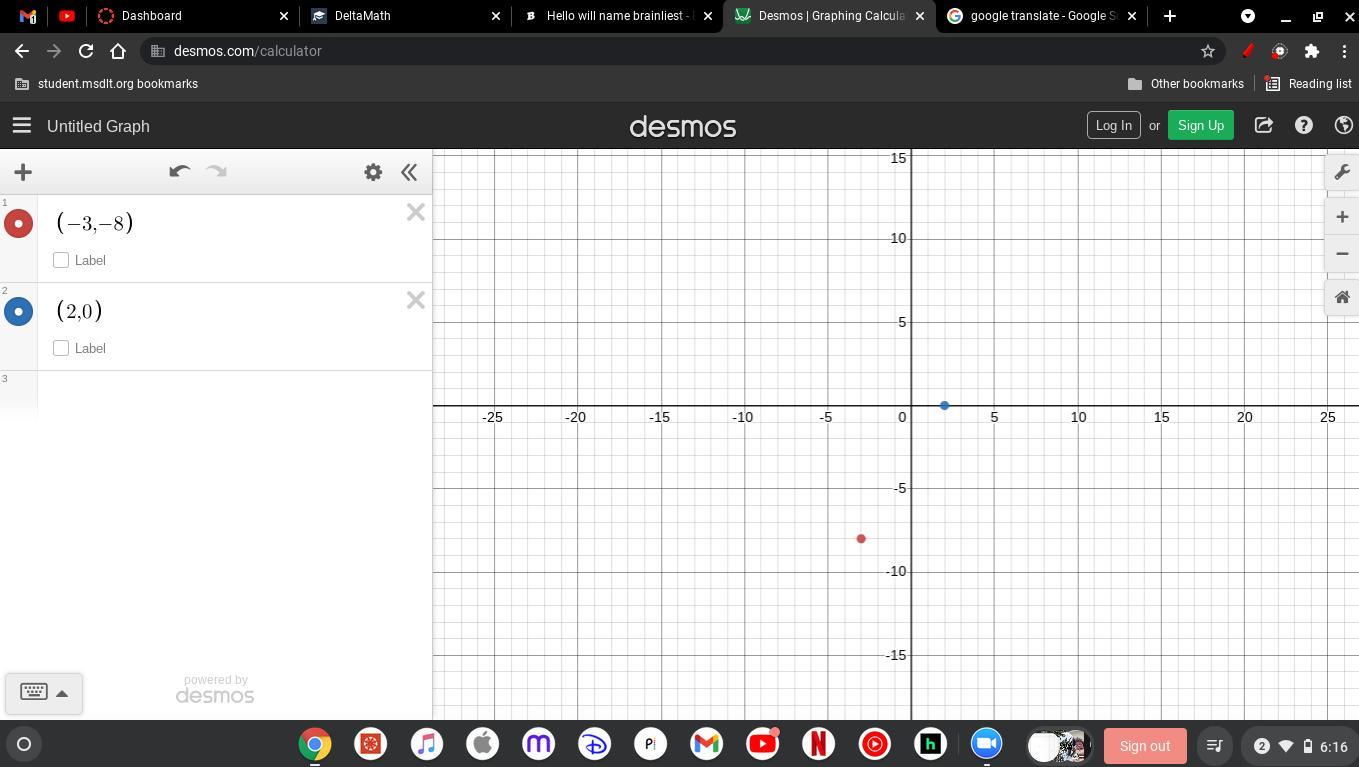Zoom in on the graph

(1342, 217)
